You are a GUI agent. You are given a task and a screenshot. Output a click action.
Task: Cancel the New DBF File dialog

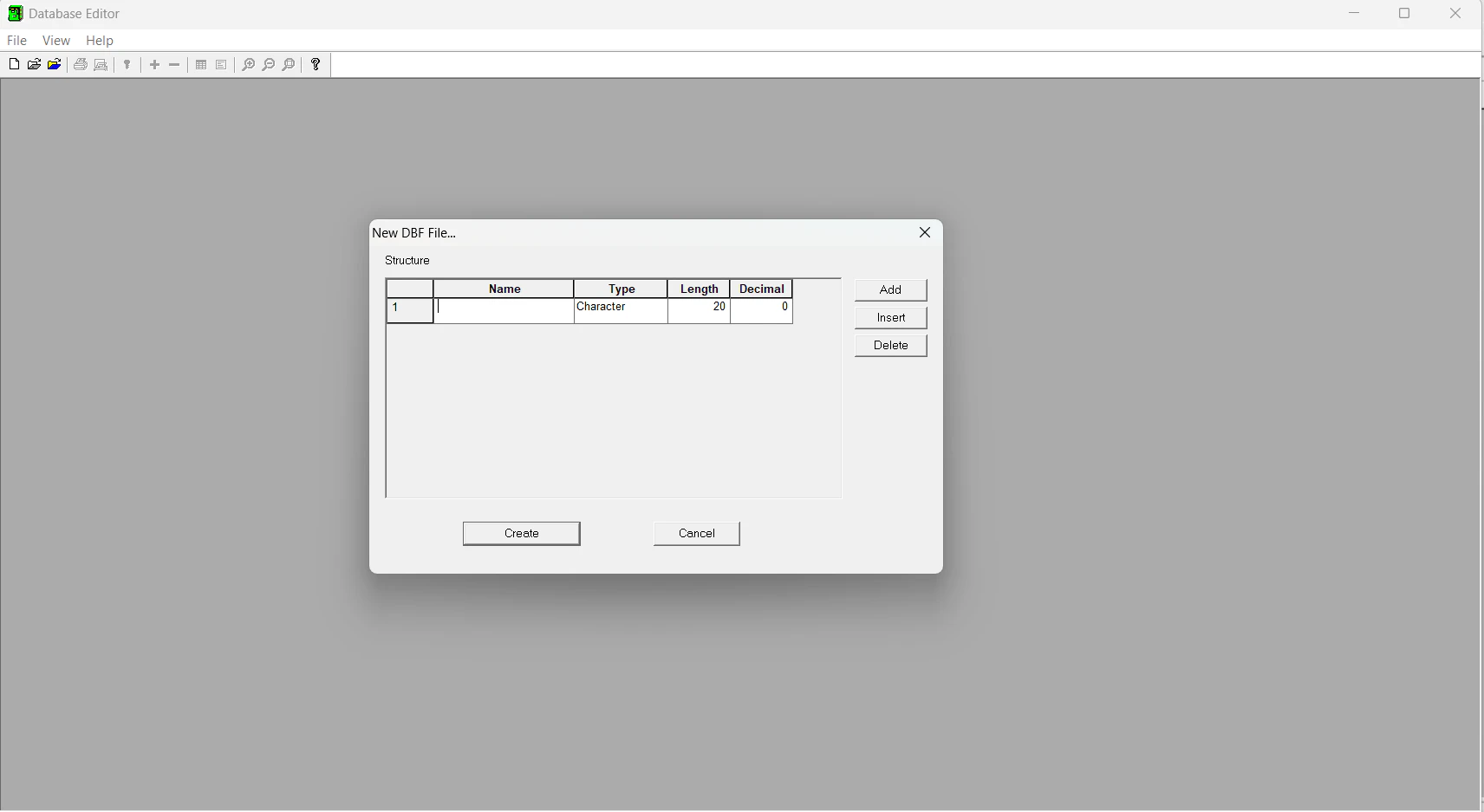[697, 533]
